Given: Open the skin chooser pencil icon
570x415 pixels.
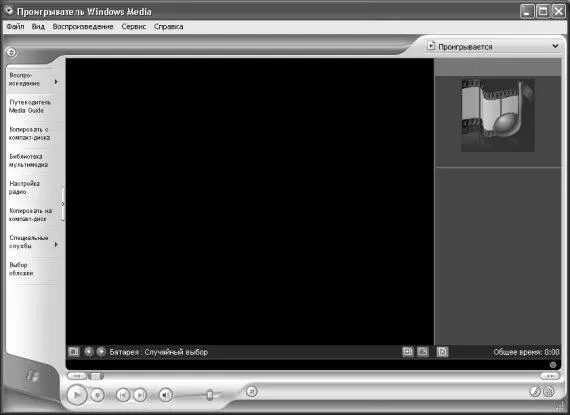Looking at the screenshot, I should [x=535, y=391].
